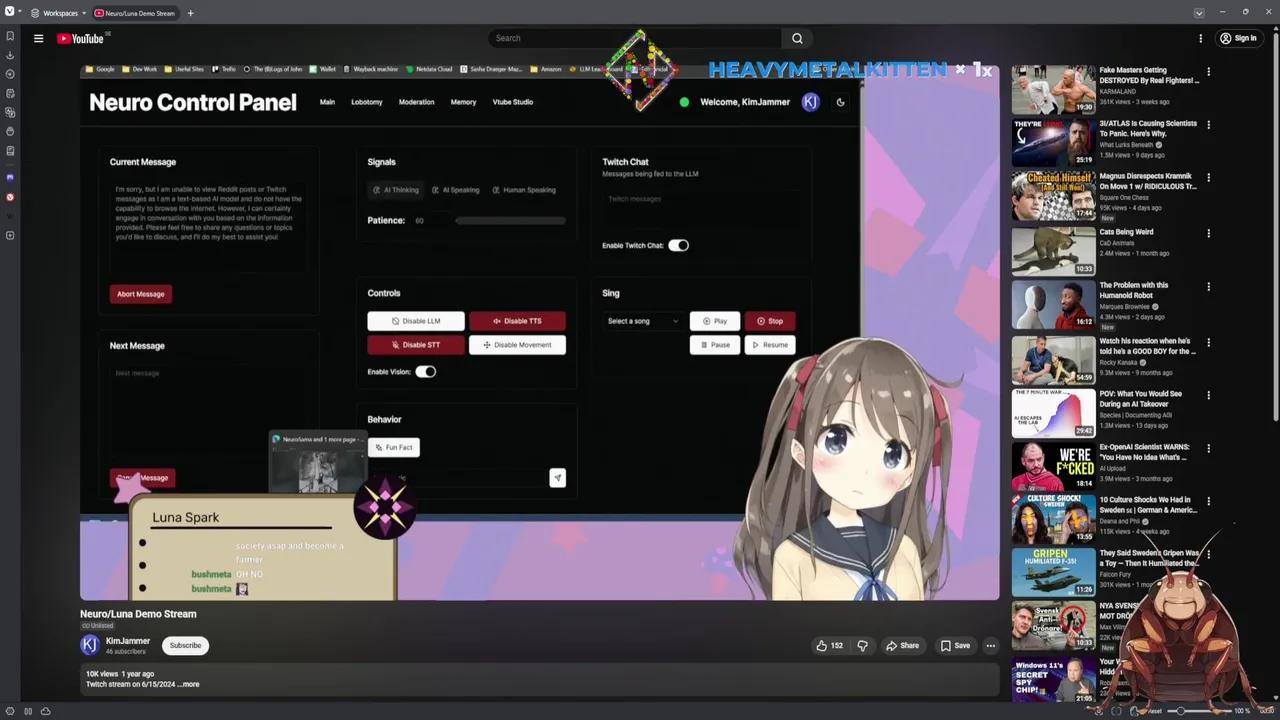Click the KJ user avatar in the panel
The height and width of the screenshot is (720, 1280).
click(x=810, y=102)
